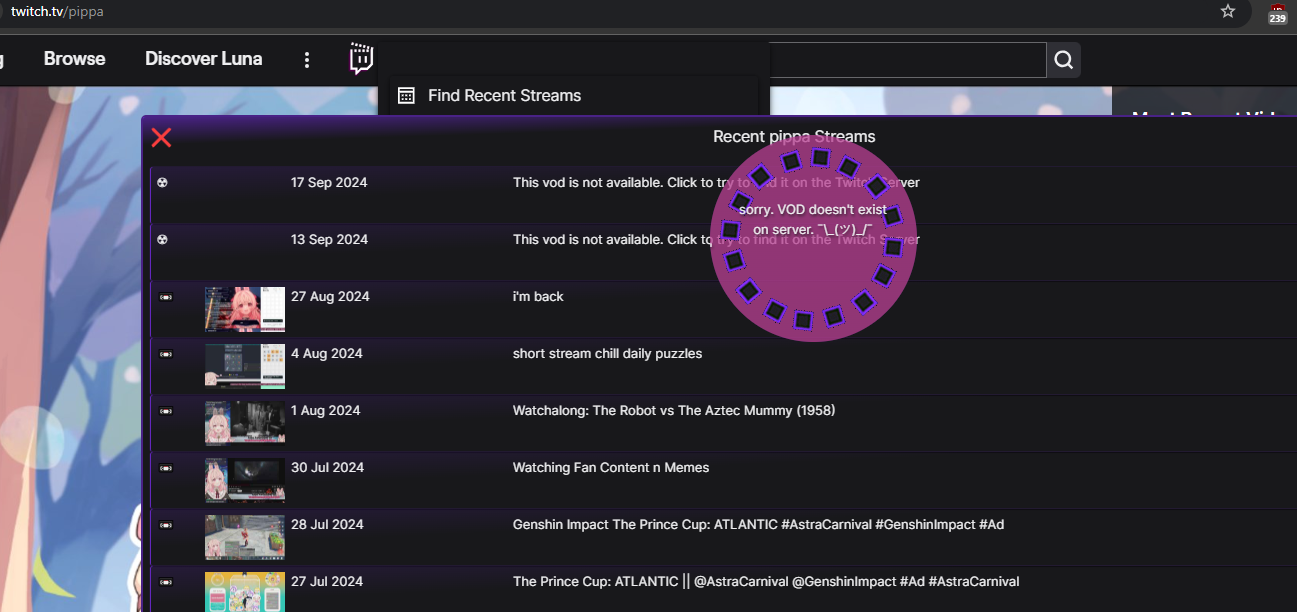
Task: Click the VOD icon on the 1 Aug 2024 row
Action: (165, 411)
